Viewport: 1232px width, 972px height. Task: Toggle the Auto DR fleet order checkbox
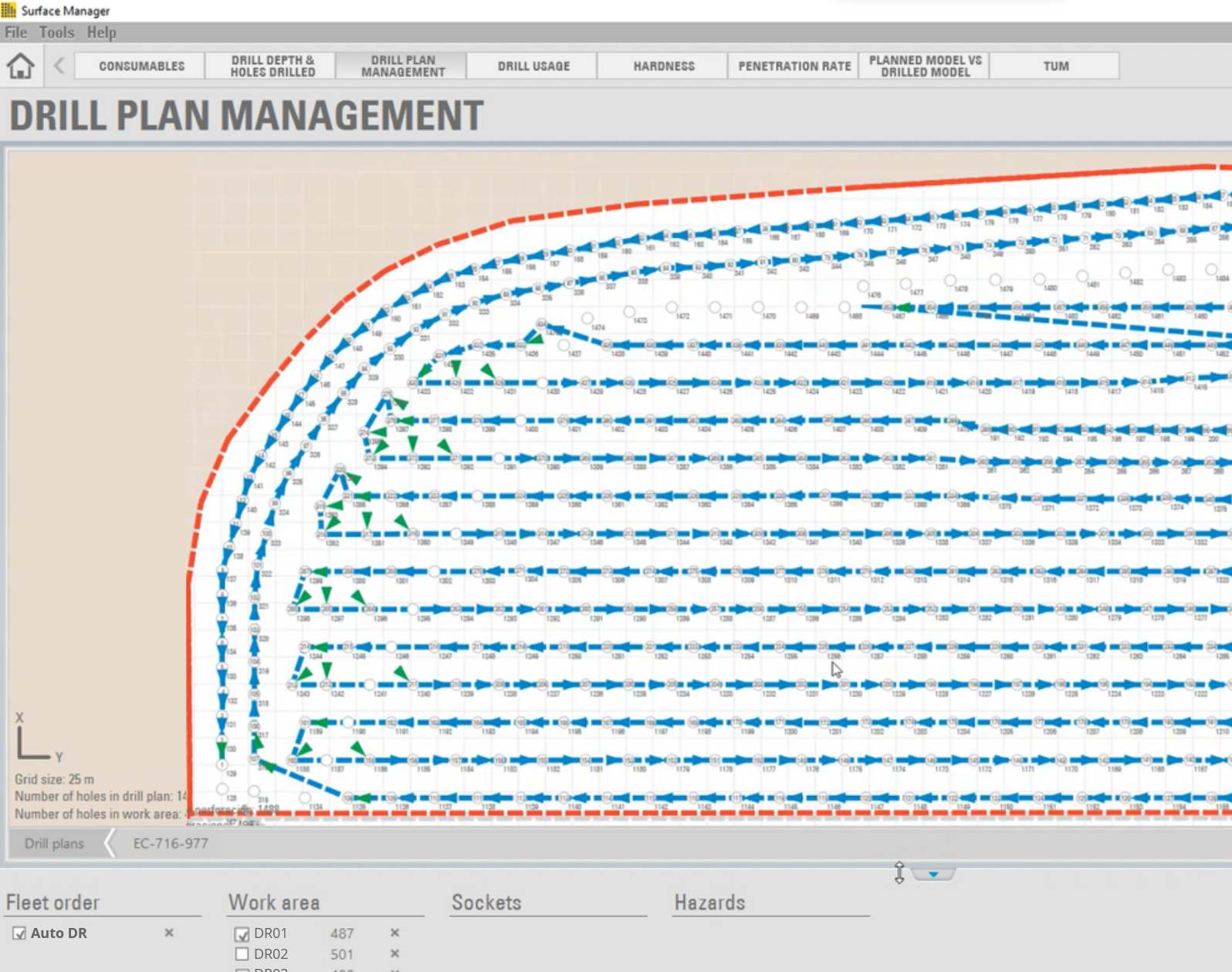coord(19,933)
